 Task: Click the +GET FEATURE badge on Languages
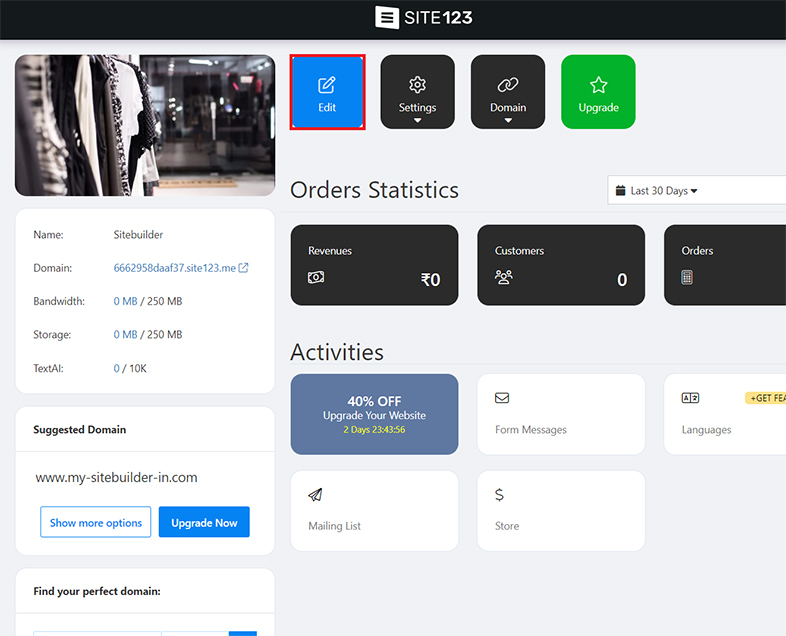(x=765, y=398)
